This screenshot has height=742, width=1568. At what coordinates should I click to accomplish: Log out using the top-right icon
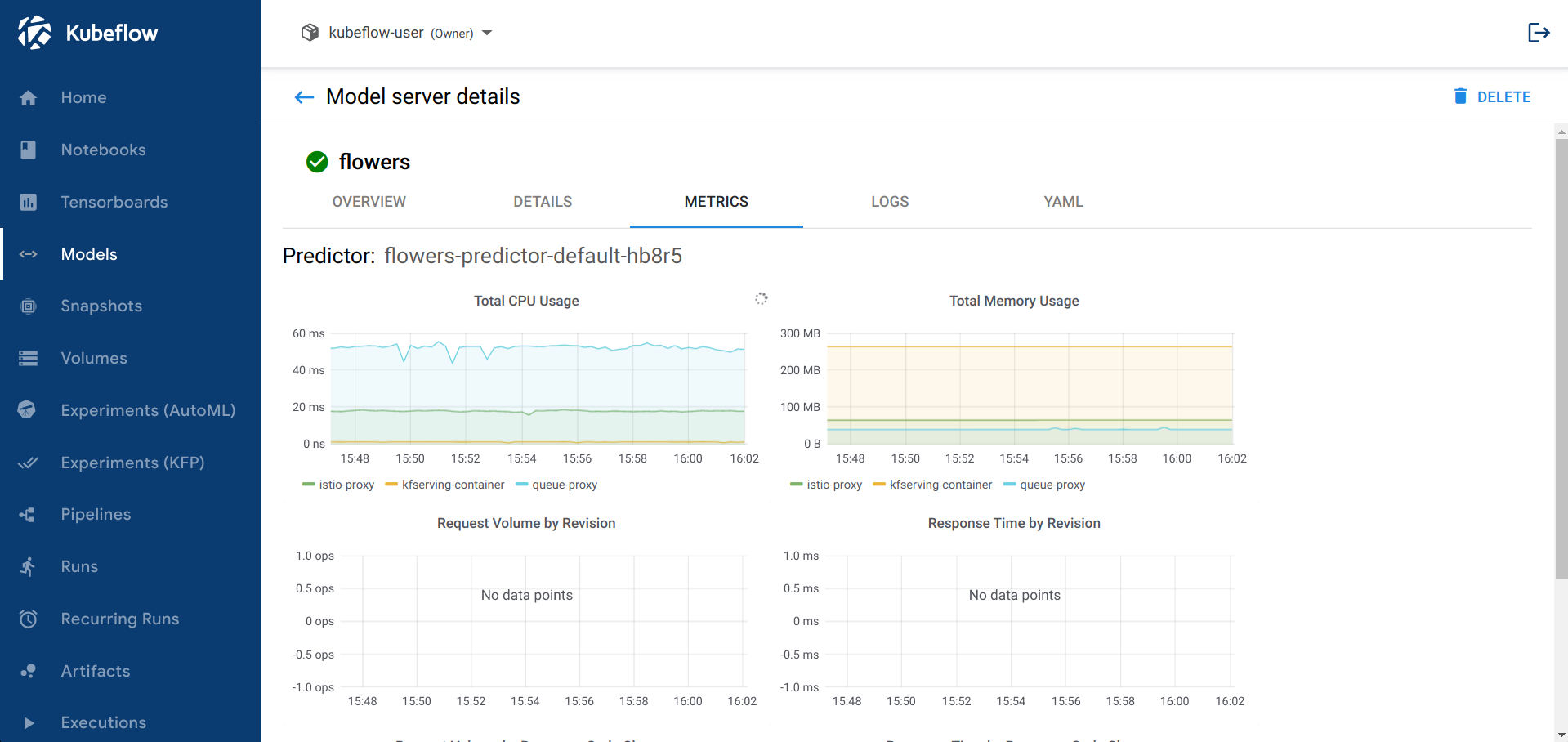(x=1539, y=33)
